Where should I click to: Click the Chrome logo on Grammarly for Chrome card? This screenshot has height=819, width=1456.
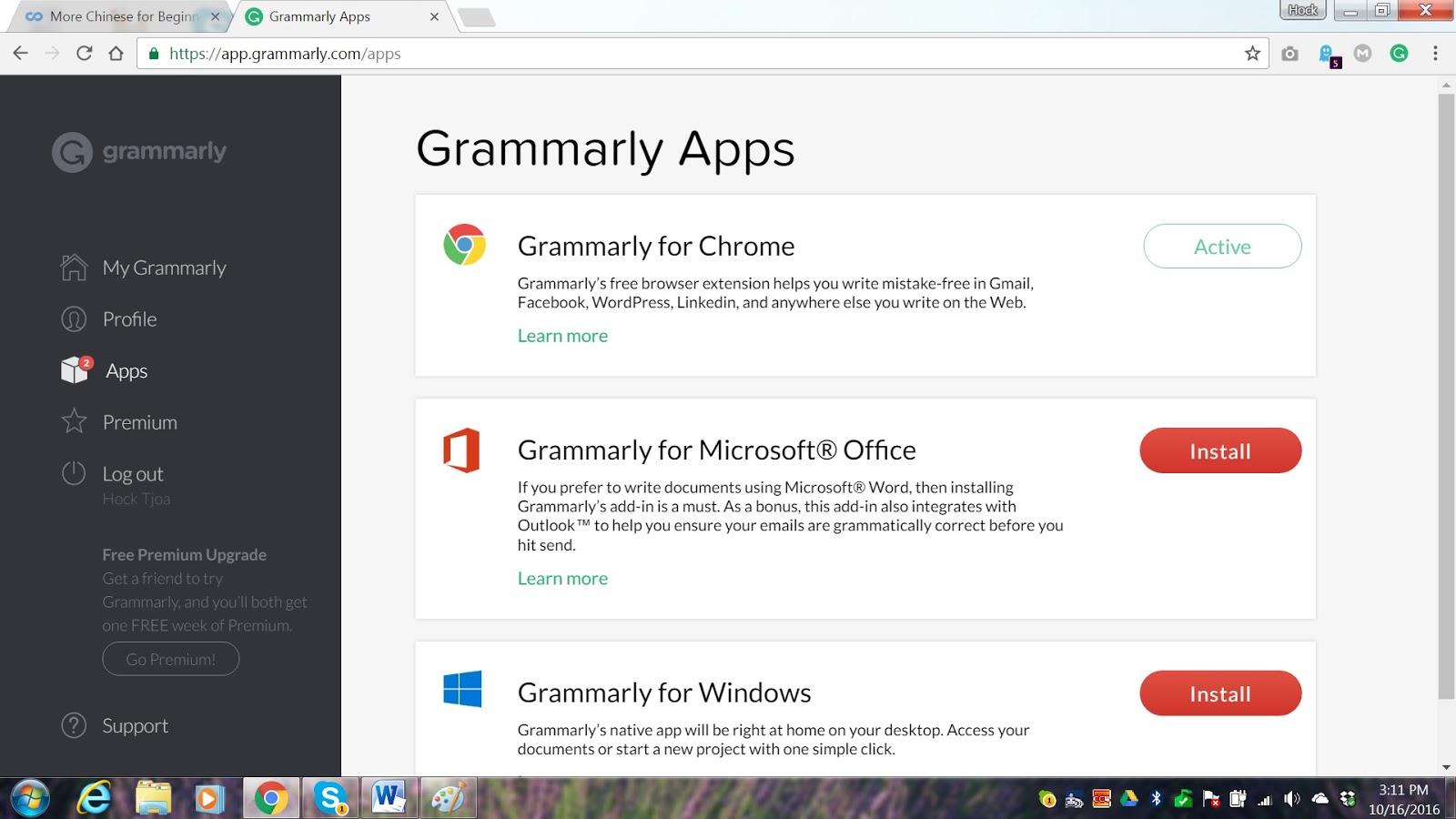click(464, 245)
